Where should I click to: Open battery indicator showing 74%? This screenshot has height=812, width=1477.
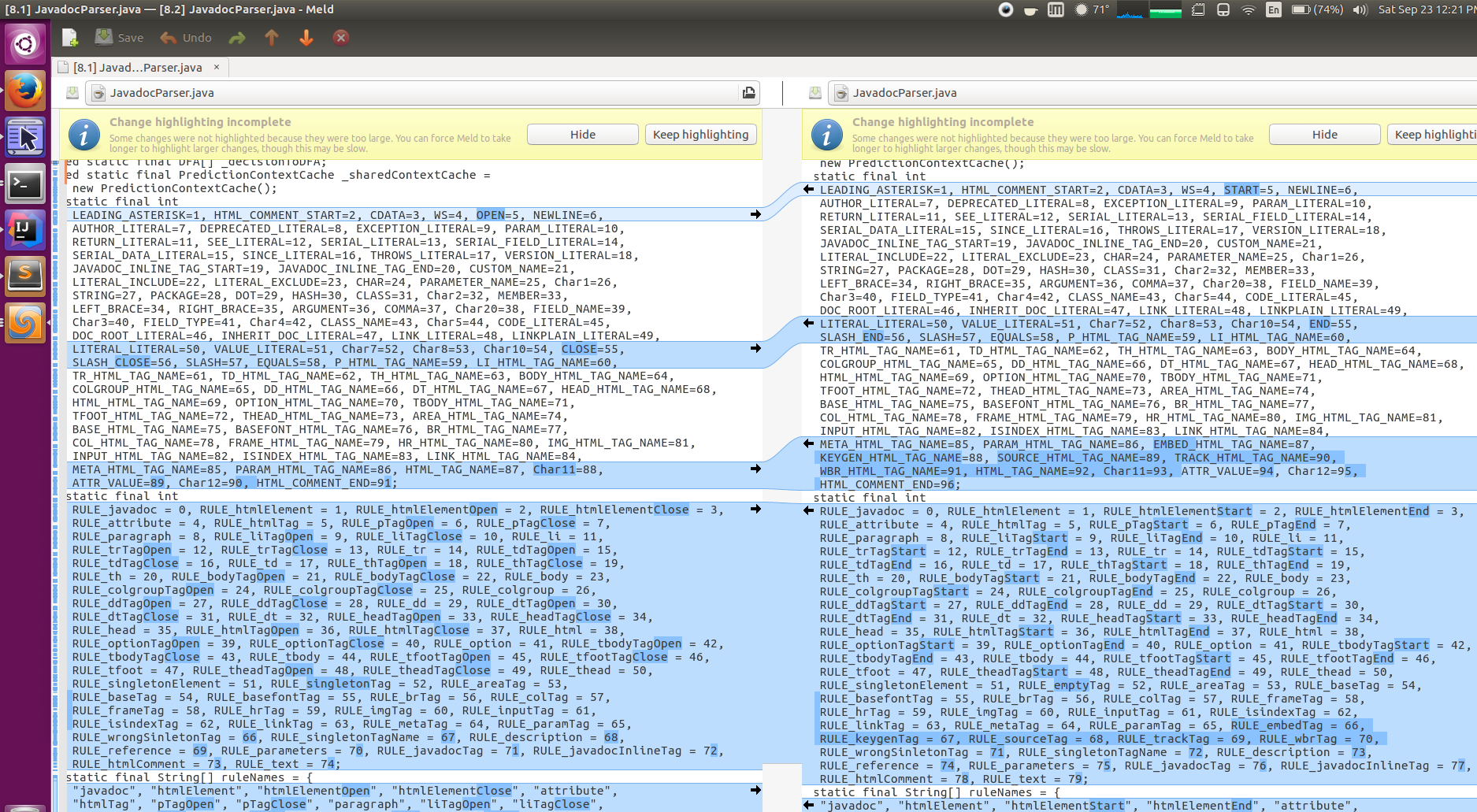(1317, 9)
